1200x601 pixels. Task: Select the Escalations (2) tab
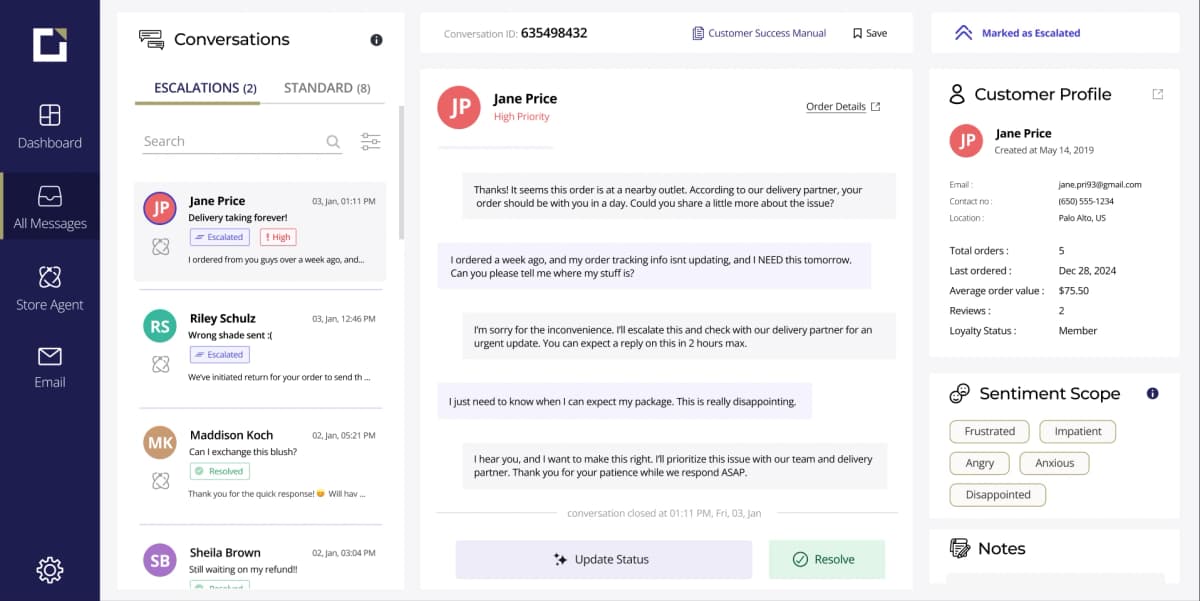[205, 88]
